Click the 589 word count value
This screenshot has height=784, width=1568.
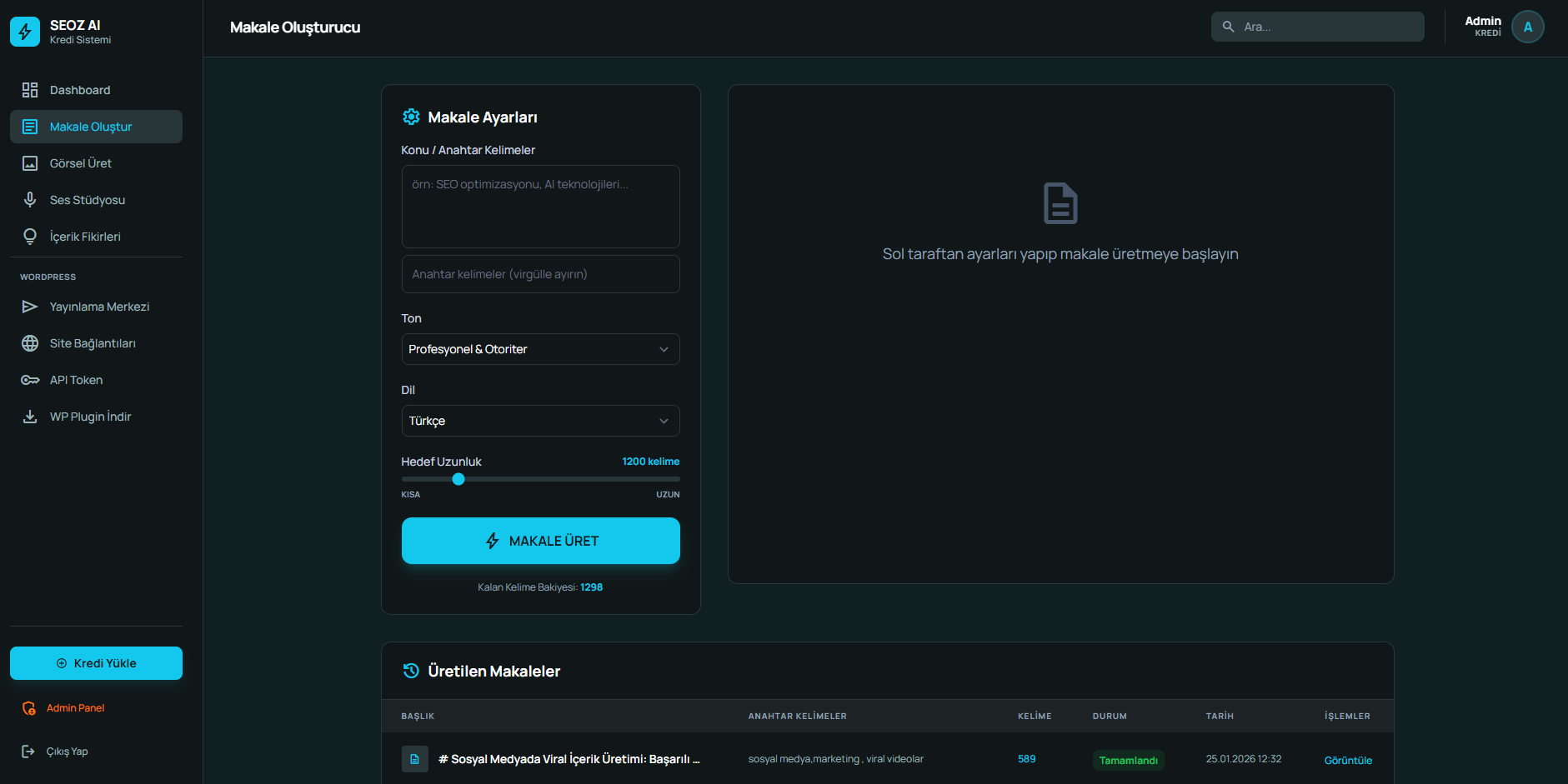click(x=1027, y=759)
